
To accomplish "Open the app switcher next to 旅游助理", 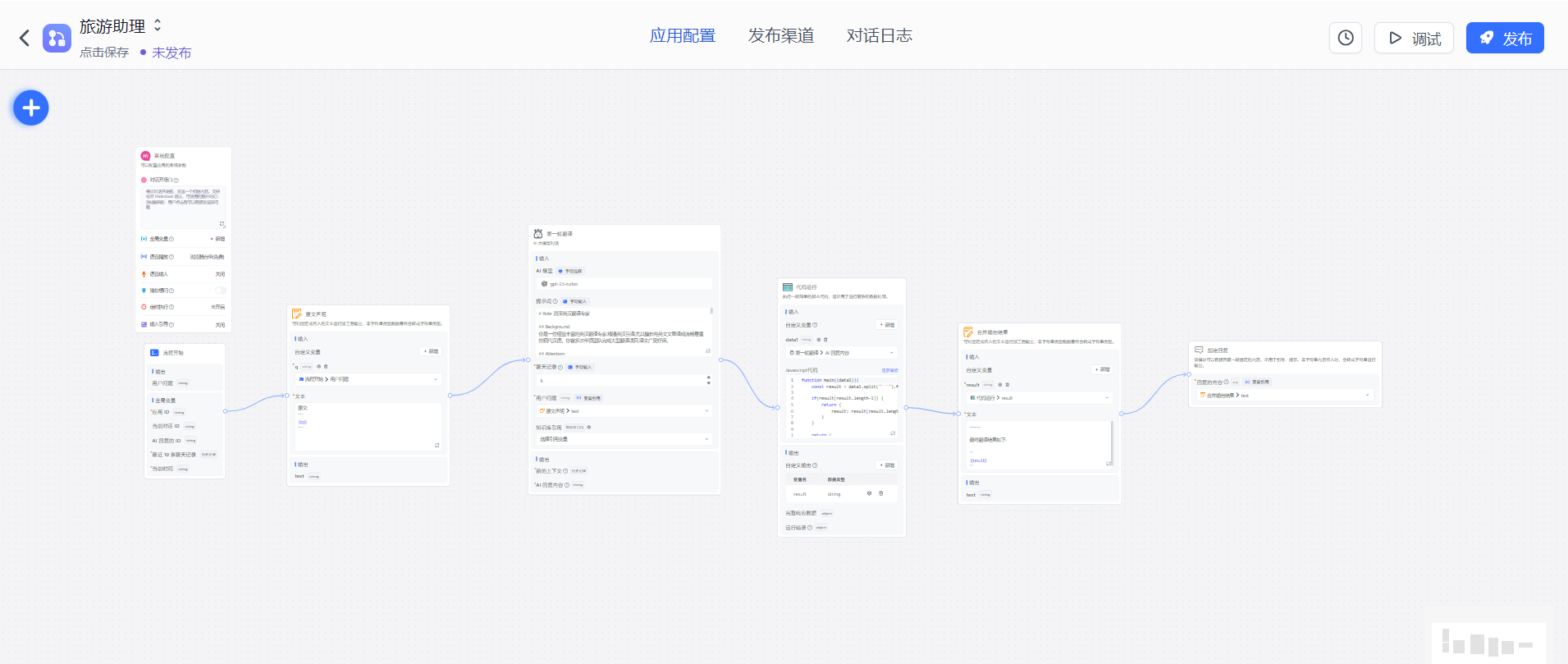I will (158, 25).
